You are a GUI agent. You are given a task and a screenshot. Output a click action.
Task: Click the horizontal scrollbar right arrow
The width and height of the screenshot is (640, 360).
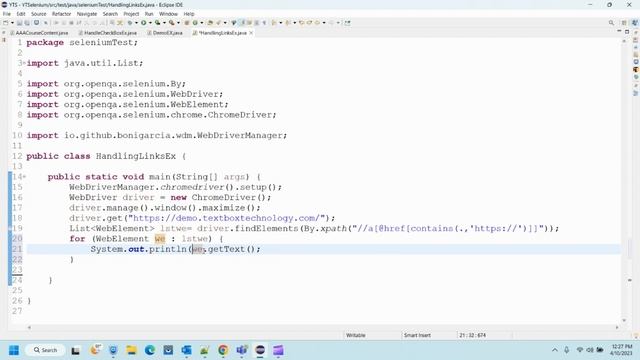(617, 327)
